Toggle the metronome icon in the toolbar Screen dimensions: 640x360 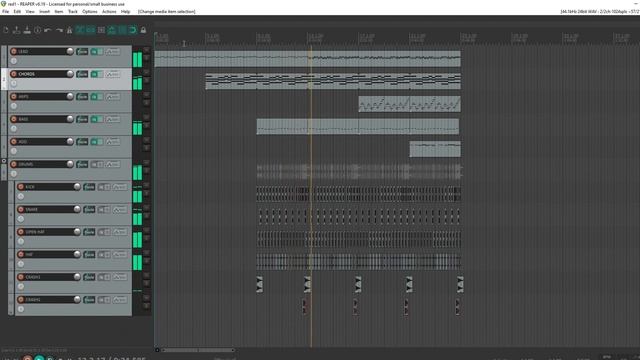click(69, 30)
